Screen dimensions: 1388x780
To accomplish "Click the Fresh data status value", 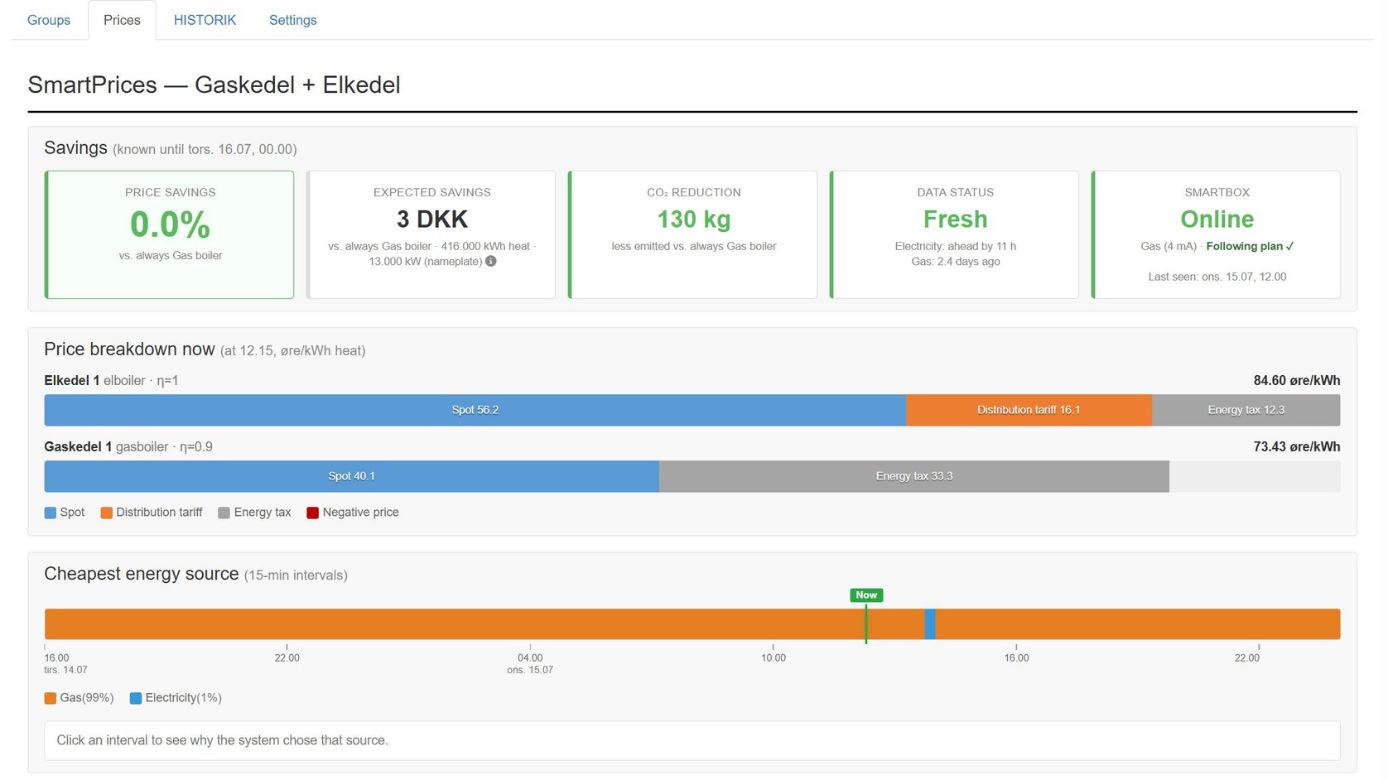I will pos(955,219).
